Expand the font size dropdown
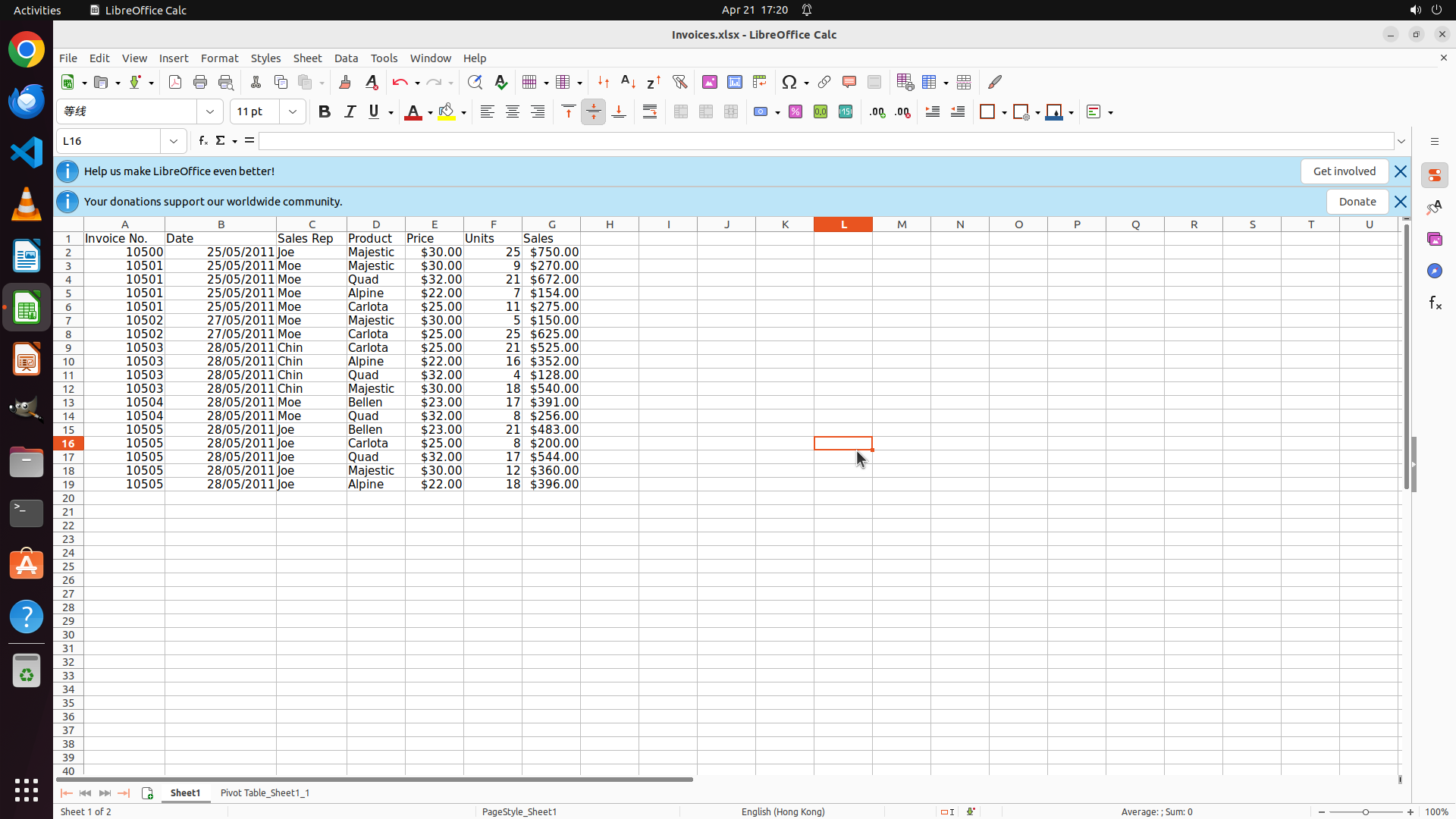The height and width of the screenshot is (819, 1456). (x=293, y=112)
